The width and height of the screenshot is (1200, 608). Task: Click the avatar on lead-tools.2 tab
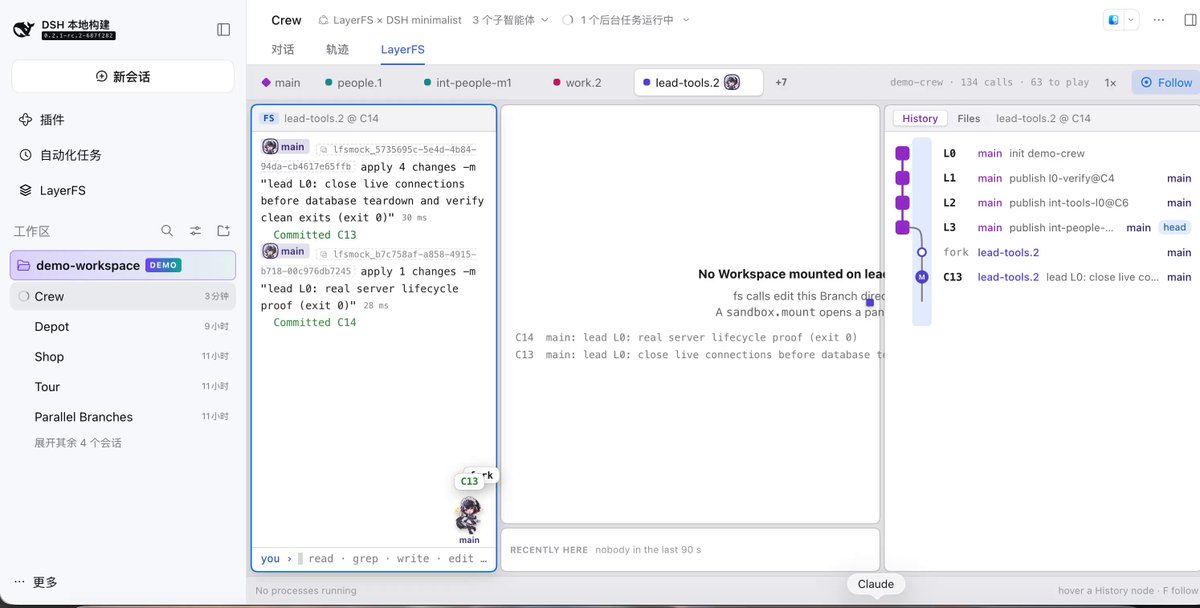(732, 83)
